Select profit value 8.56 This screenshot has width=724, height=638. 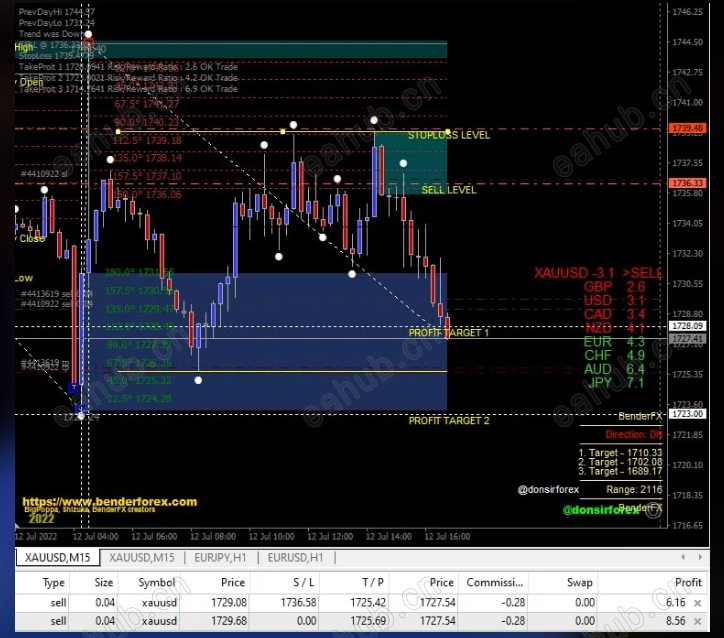click(676, 621)
